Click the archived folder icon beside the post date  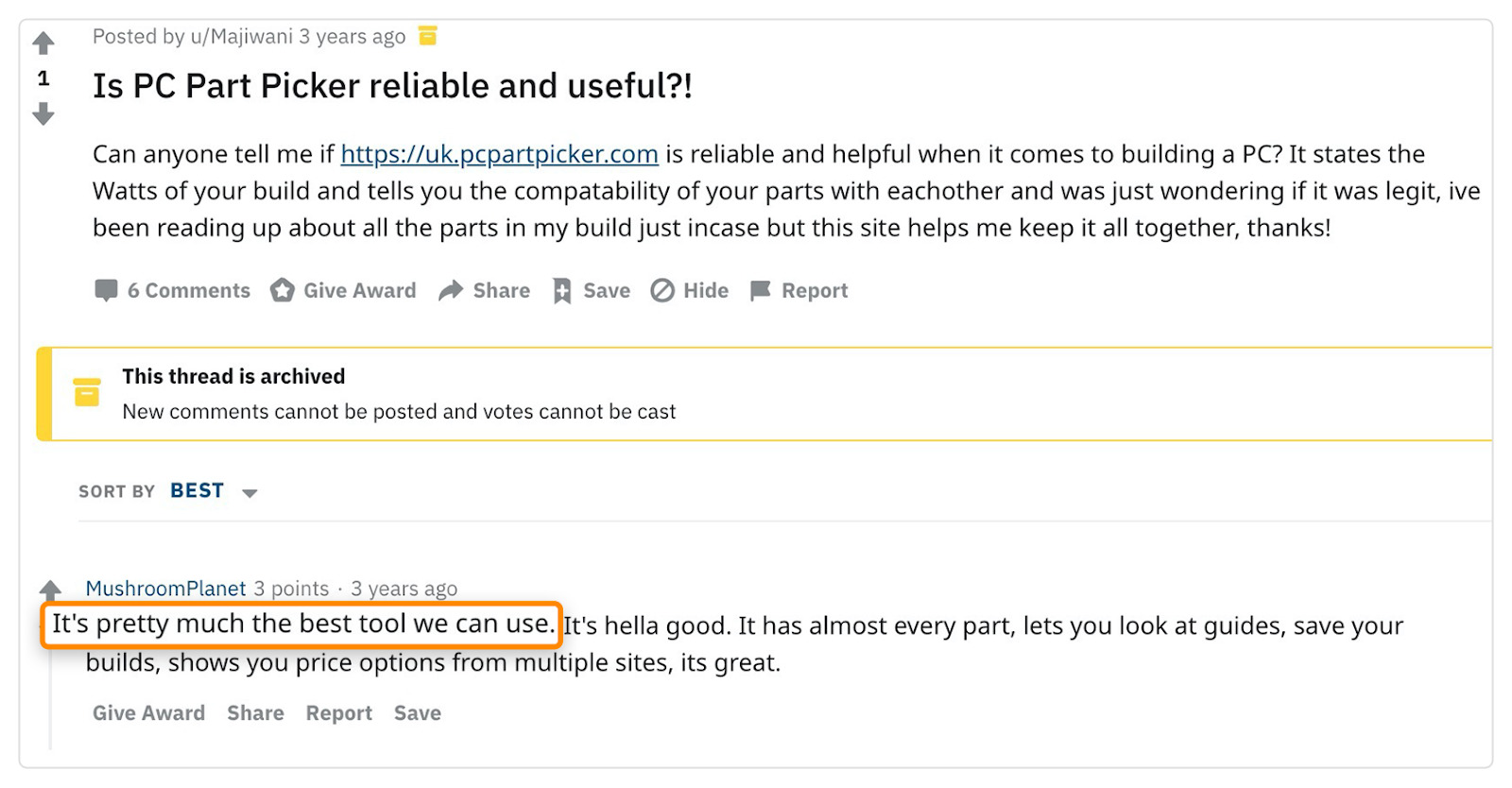tap(428, 36)
